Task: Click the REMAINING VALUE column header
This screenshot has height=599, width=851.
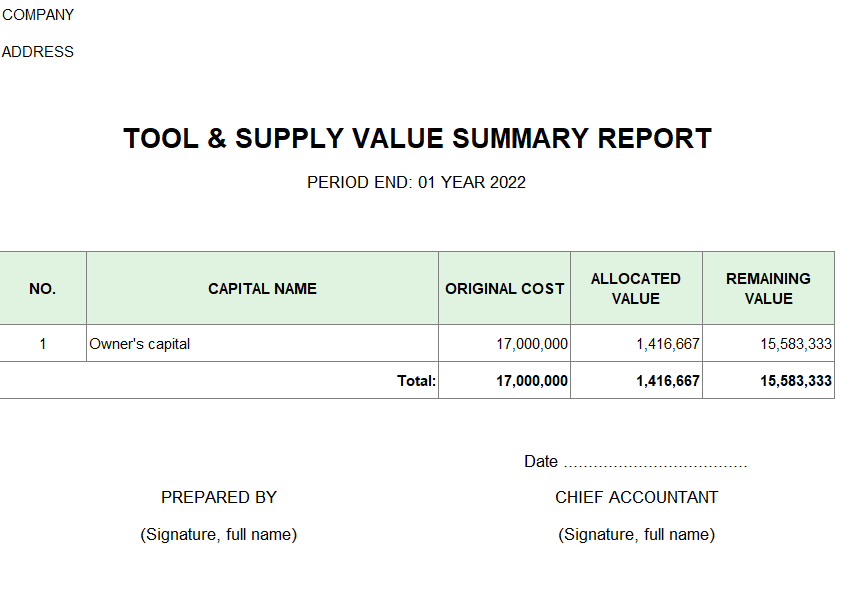Action: (768, 289)
